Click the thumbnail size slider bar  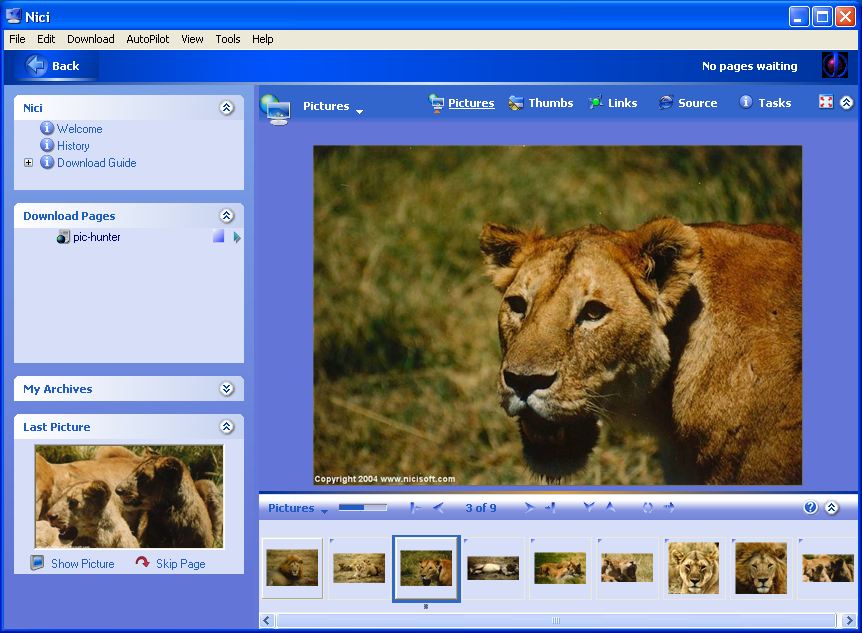coord(363,507)
